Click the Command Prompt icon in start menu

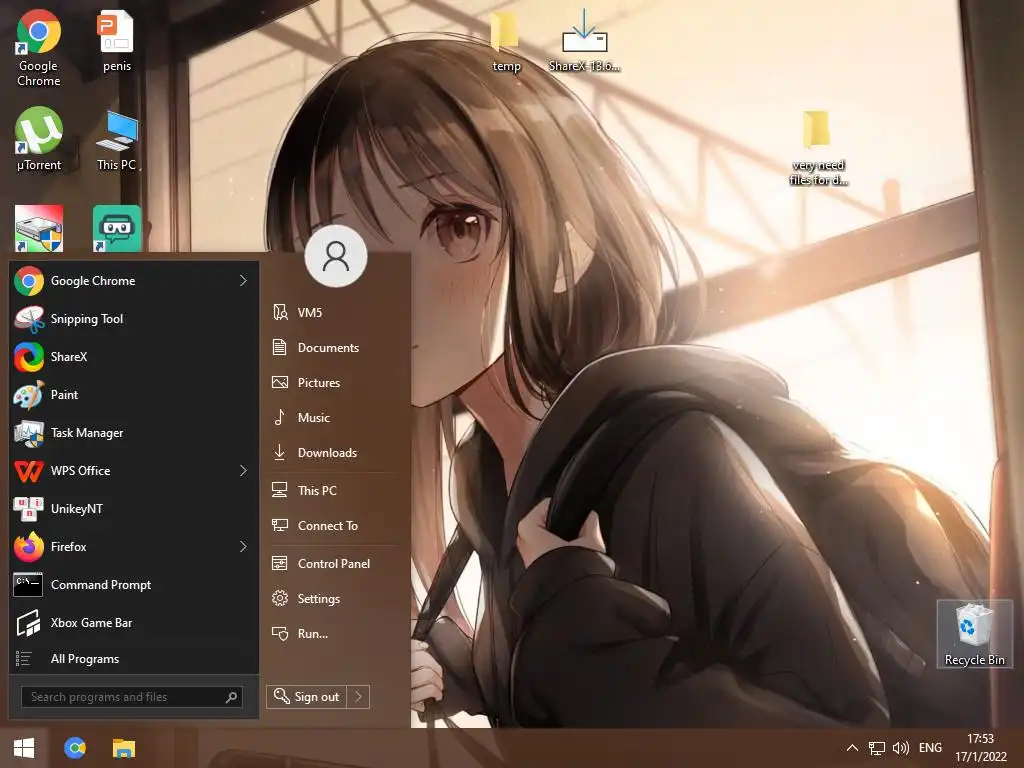[x=28, y=584]
